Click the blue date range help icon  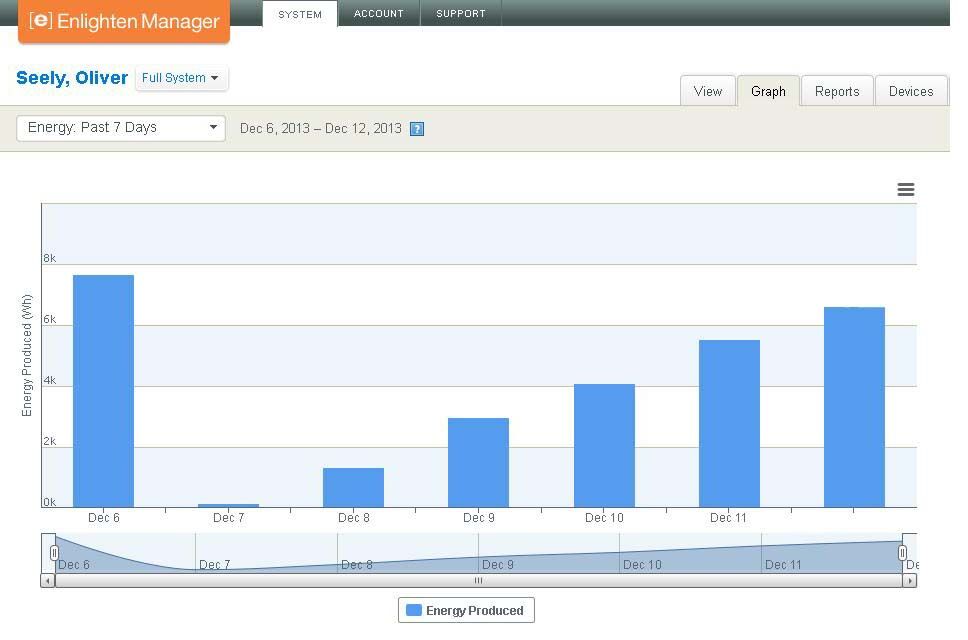point(417,129)
